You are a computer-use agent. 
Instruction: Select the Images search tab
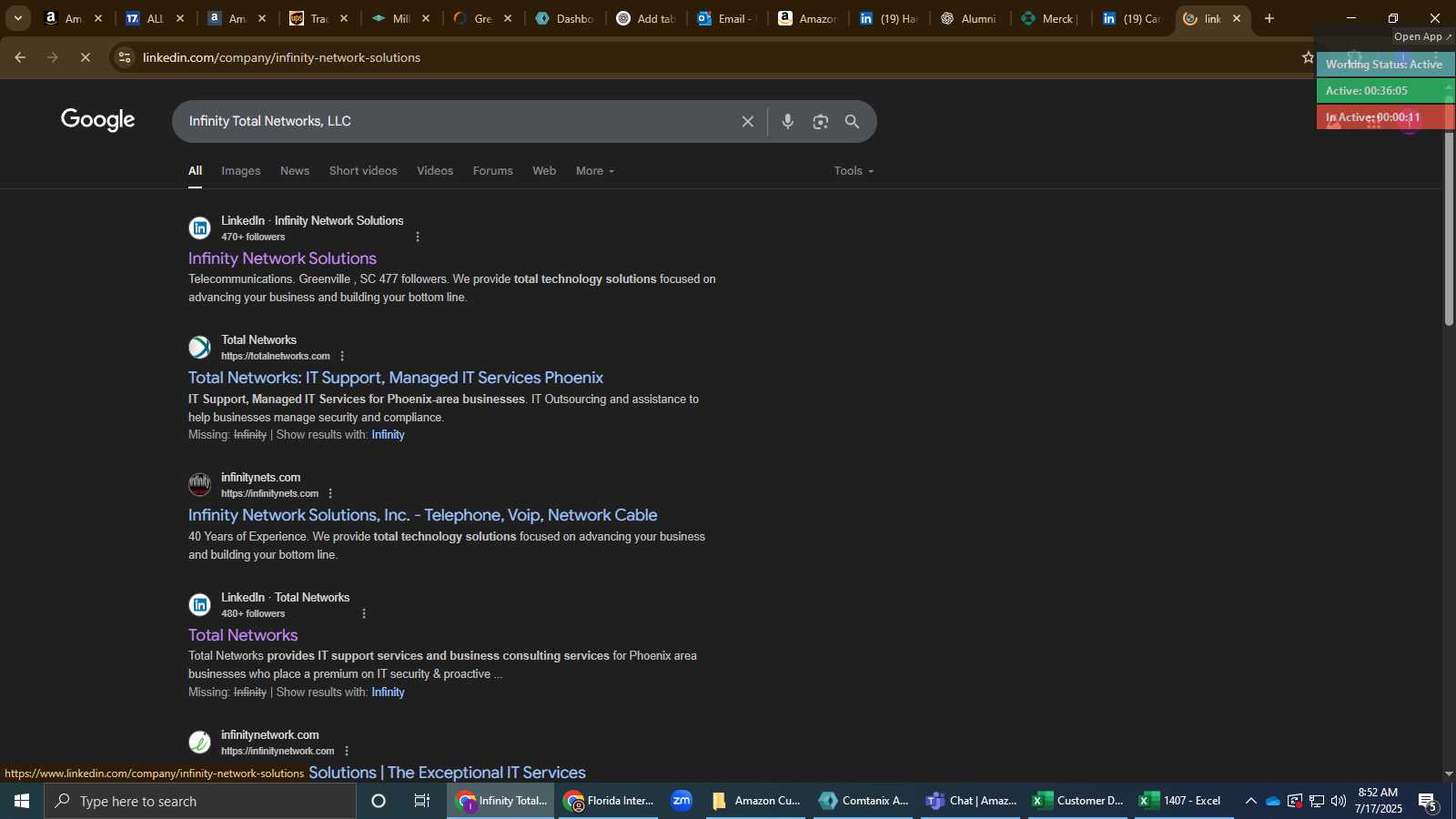[241, 171]
